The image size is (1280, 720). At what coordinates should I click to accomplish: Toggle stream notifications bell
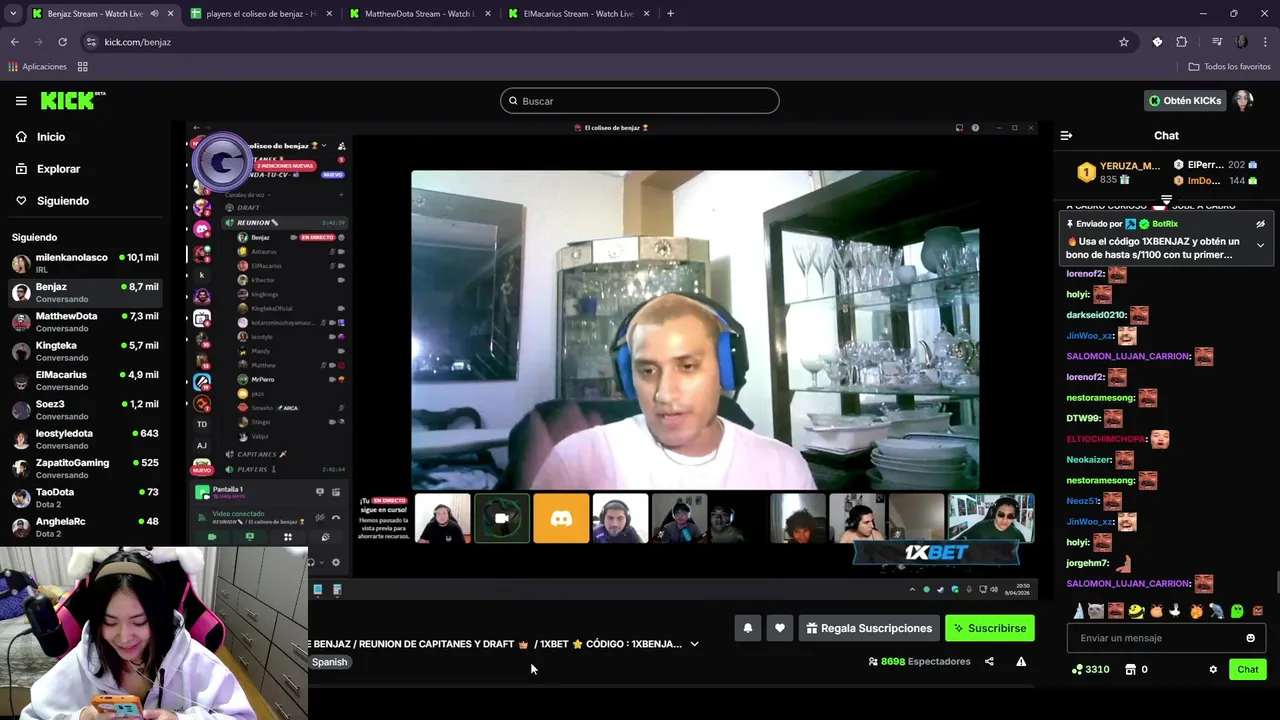coord(747,628)
